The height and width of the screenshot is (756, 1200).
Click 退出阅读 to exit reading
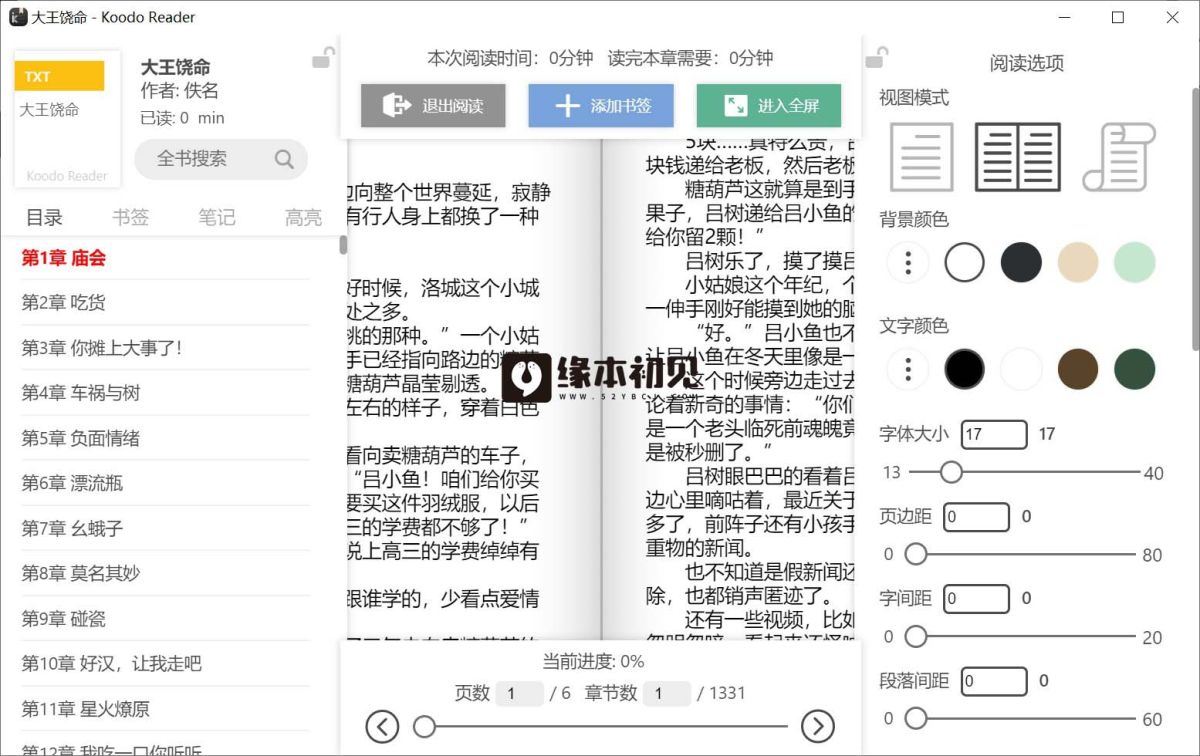(x=433, y=105)
